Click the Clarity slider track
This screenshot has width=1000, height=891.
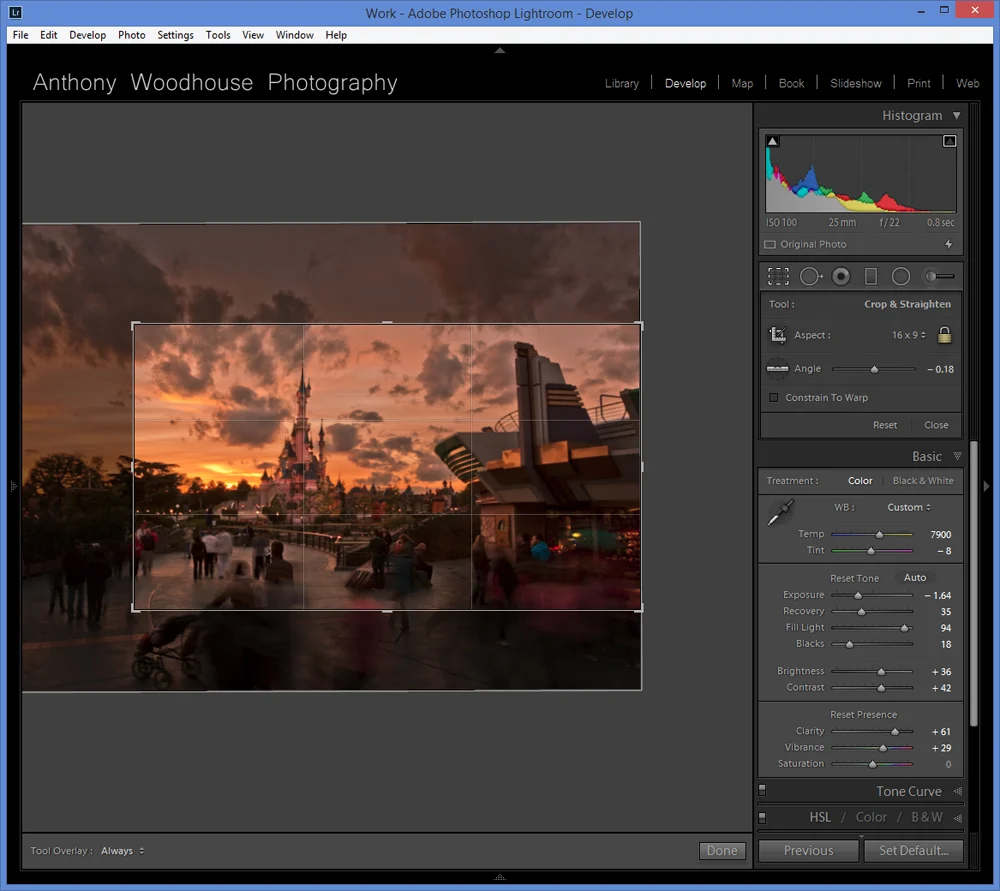point(872,731)
